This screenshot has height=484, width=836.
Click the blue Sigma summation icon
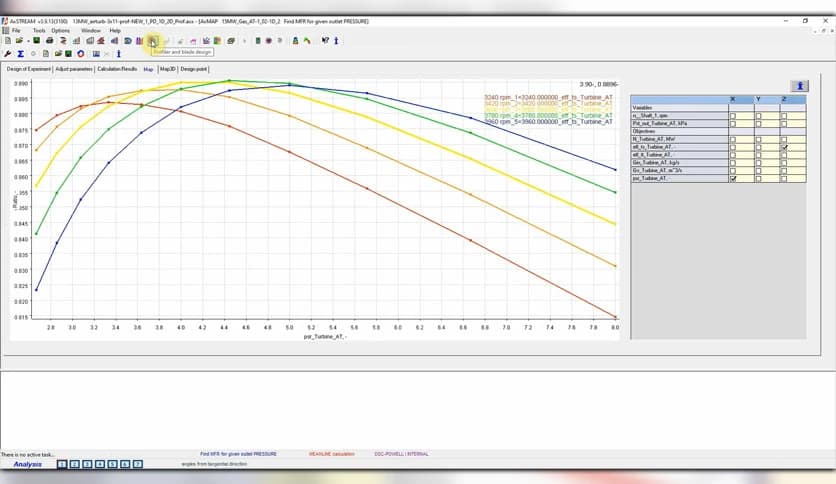click(x=20, y=54)
